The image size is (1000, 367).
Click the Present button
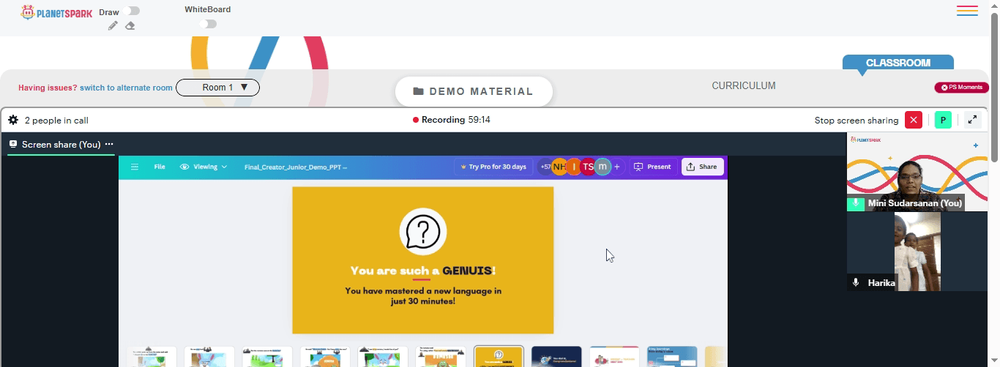point(653,167)
